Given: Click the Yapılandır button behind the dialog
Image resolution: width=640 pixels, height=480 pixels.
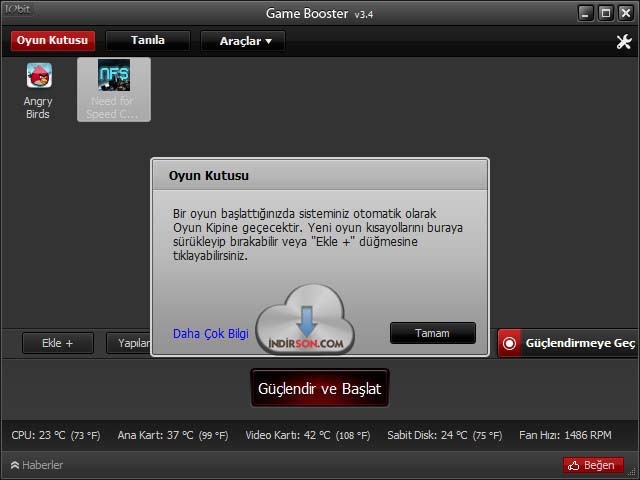Looking at the screenshot, I should point(129,343).
